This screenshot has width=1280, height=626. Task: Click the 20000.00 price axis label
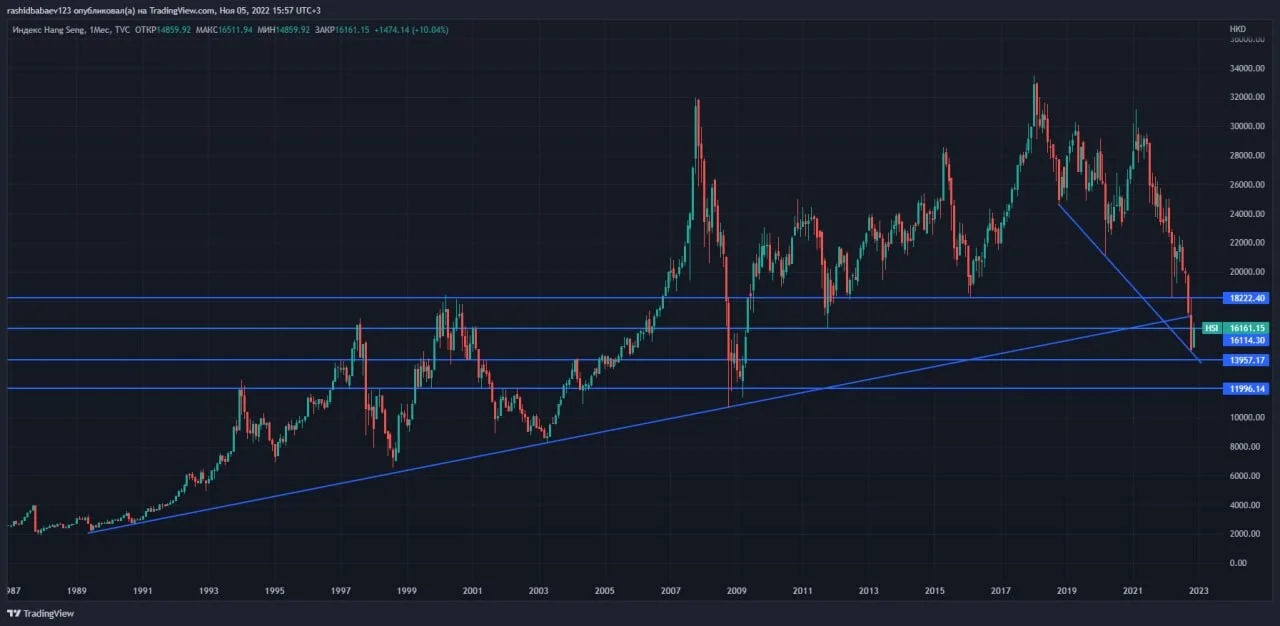coord(1247,272)
